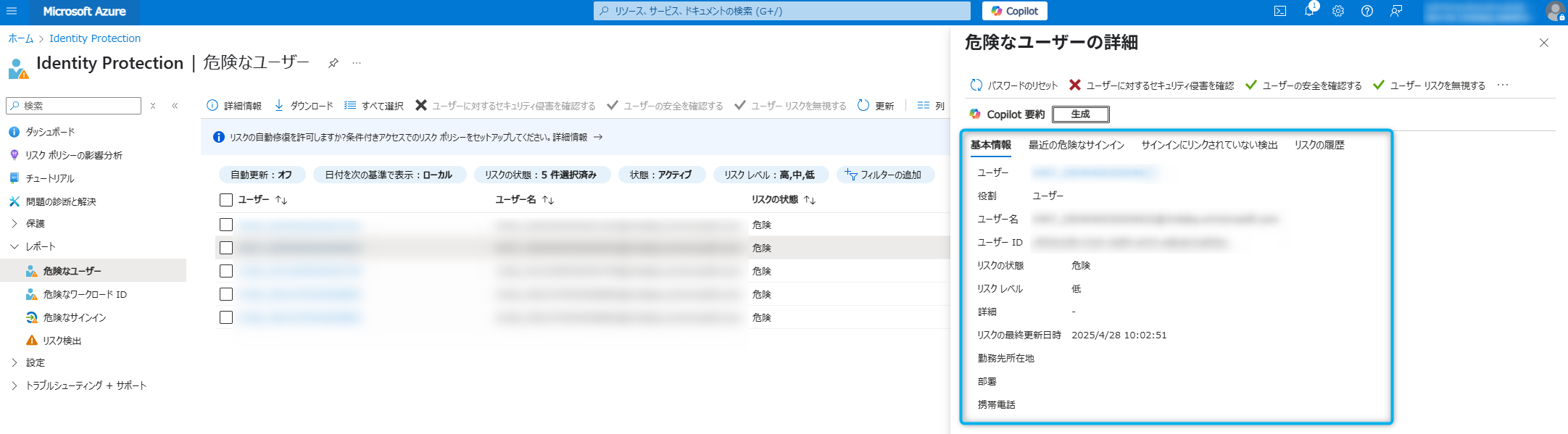Select 危険なユーザー in the sidebar
The width and height of the screenshot is (1568, 434).
[93, 271]
